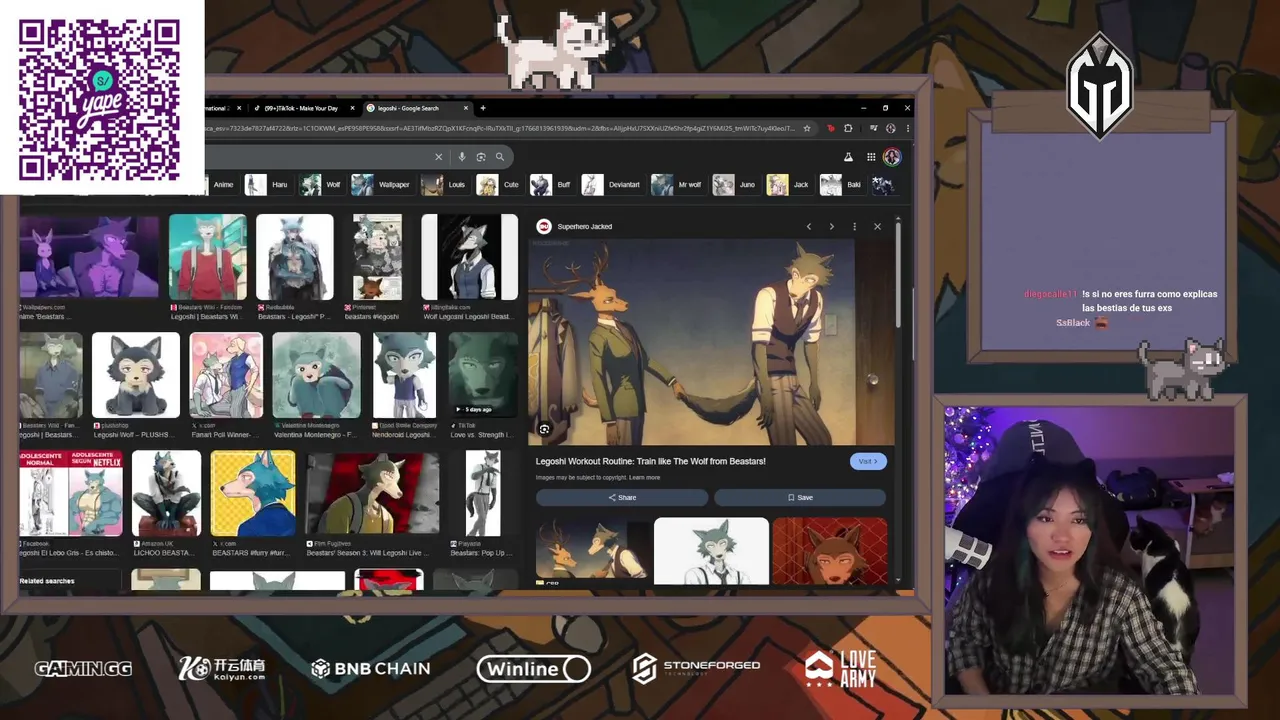Open the Legoshi Wolf plush thumbnail
The height and width of the screenshot is (720, 1280).
pyautogui.click(x=136, y=375)
